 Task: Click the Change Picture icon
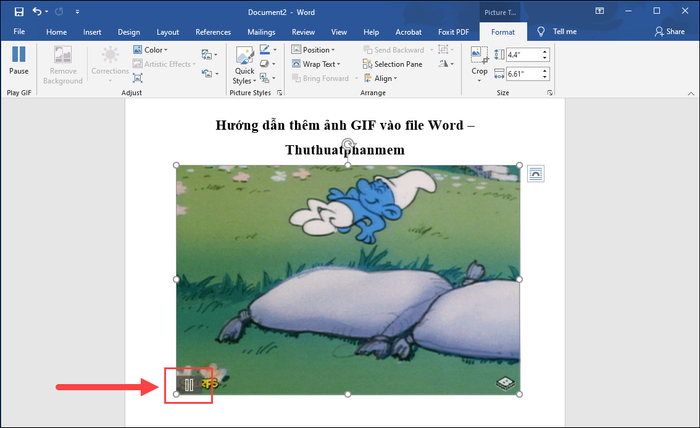pos(209,55)
